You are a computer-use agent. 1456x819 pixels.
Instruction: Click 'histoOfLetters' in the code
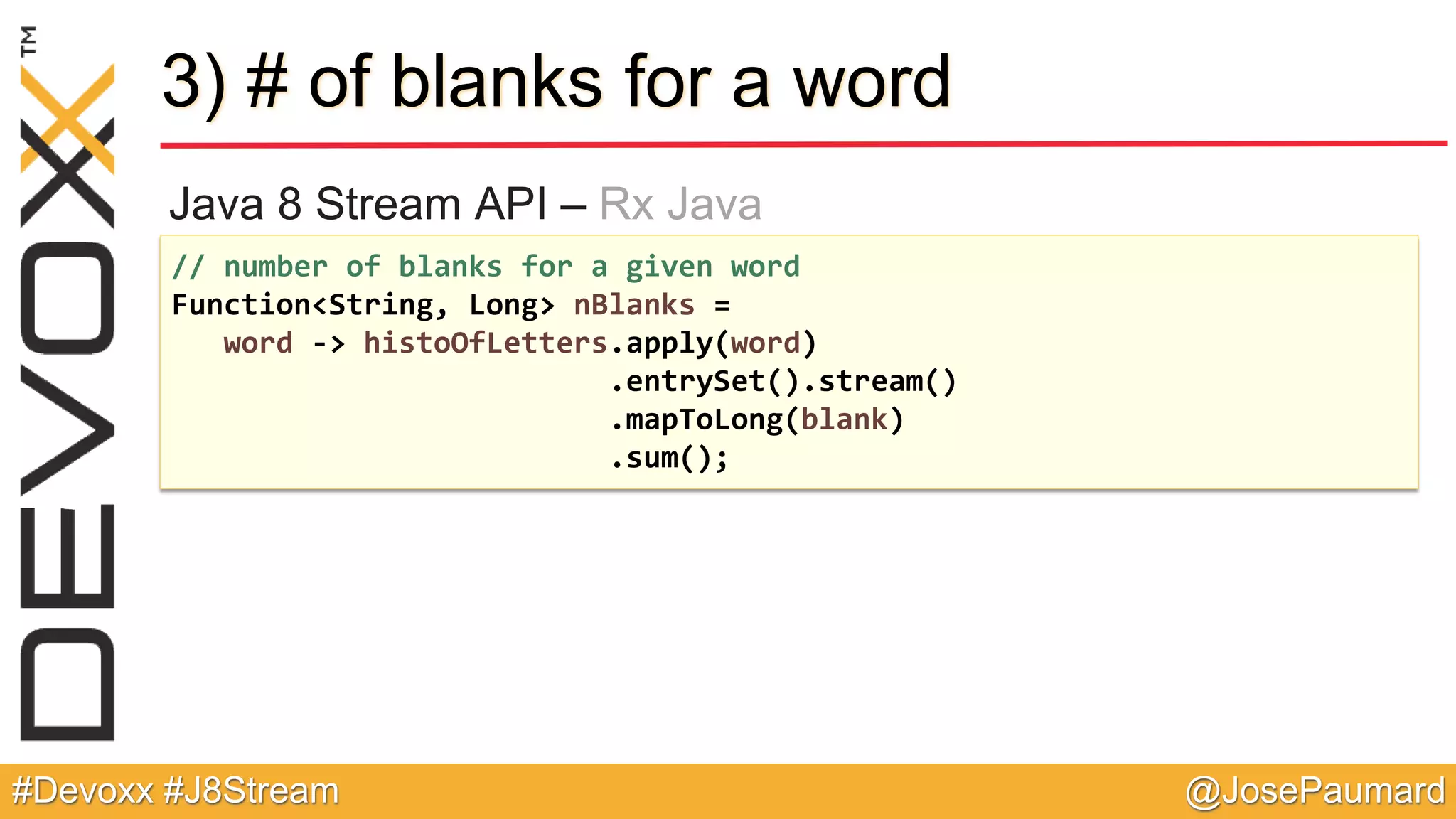(x=486, y=343)
